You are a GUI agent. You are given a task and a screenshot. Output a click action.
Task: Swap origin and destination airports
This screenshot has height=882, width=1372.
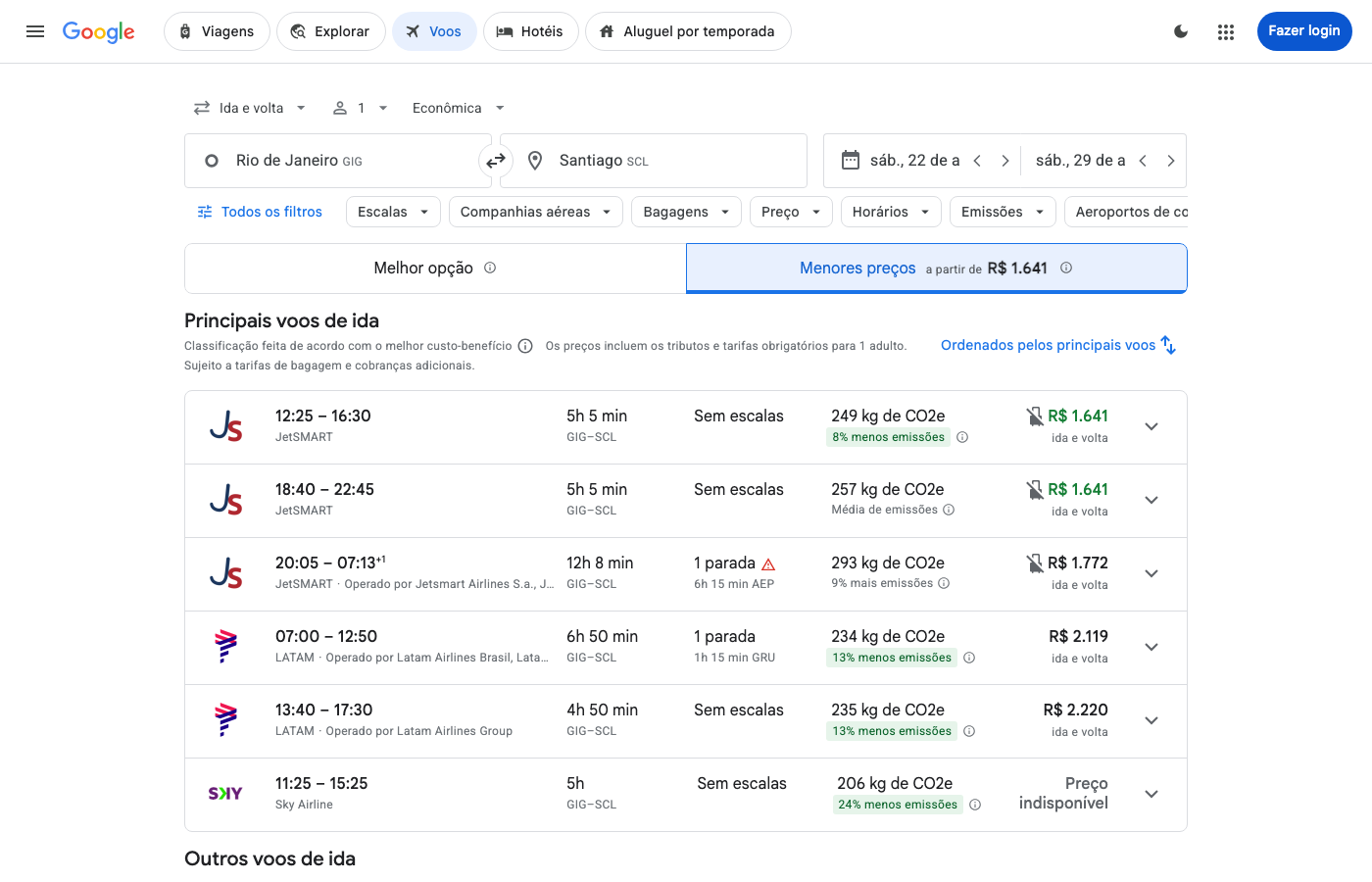click(x=496, y=160)
